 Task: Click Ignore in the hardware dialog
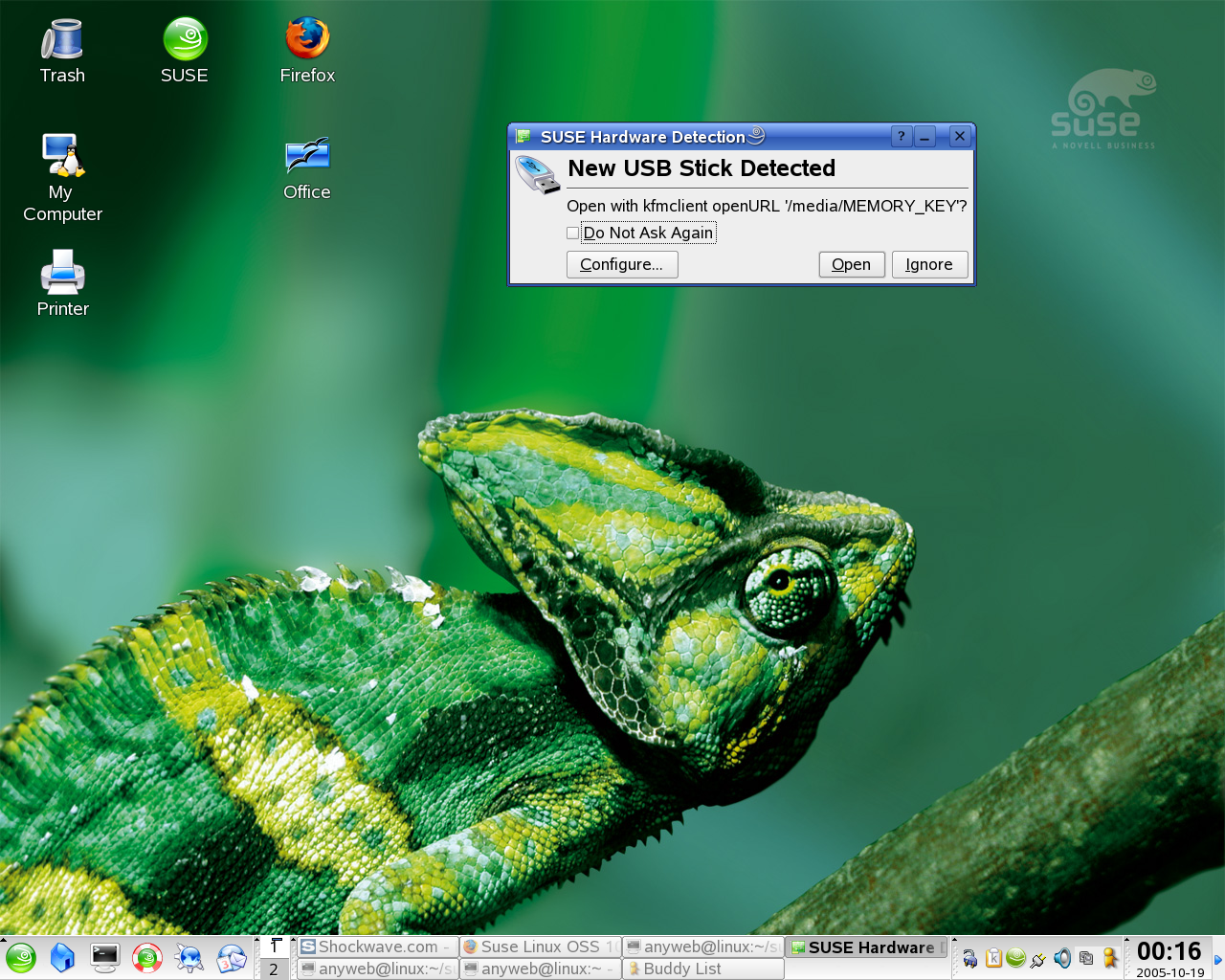tap(929, 264)
